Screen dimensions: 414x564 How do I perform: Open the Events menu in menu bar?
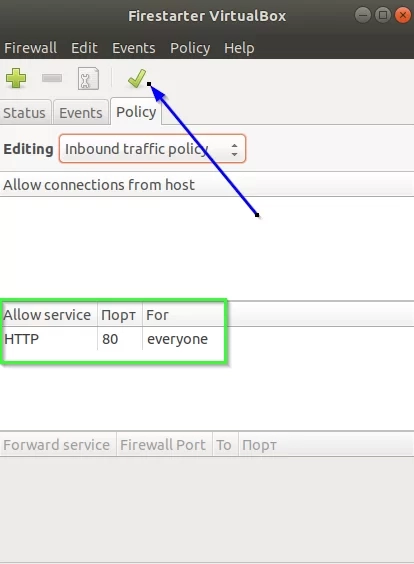click(x=134, y=48)
